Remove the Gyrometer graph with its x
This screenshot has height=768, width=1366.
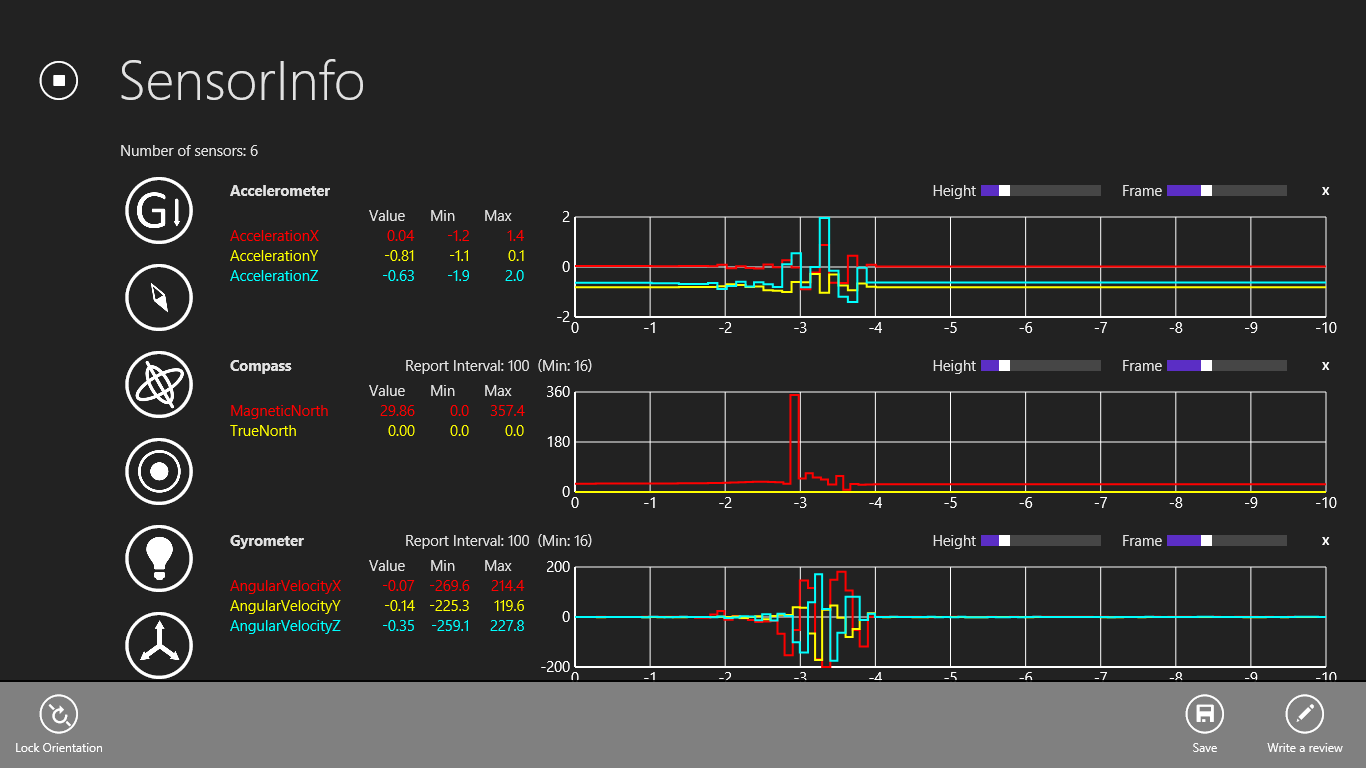[x=1325, y=540]
